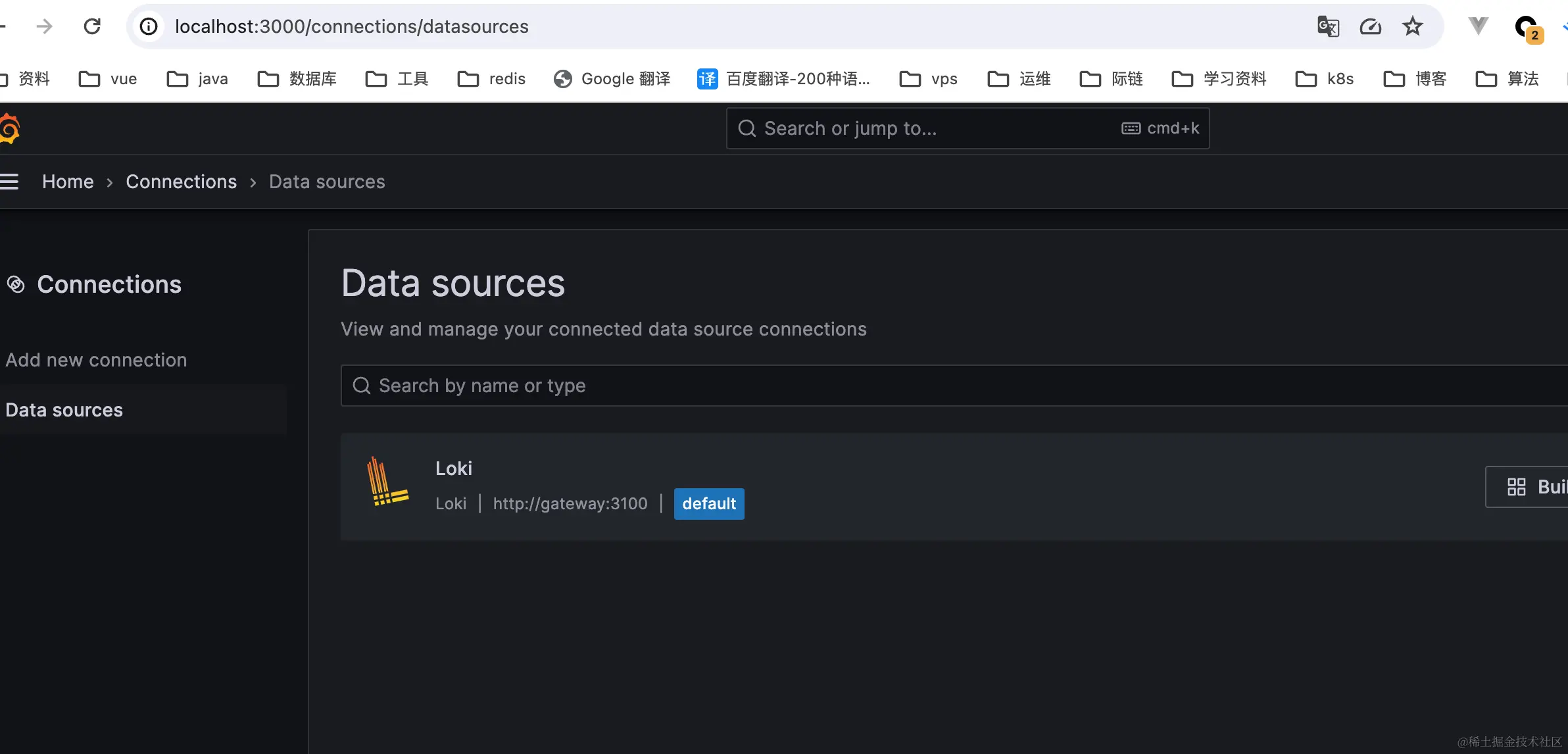This screenshot has height=754, width=1568.
Task: Open the redis bookmarks folder
Action: coord(492,79)
